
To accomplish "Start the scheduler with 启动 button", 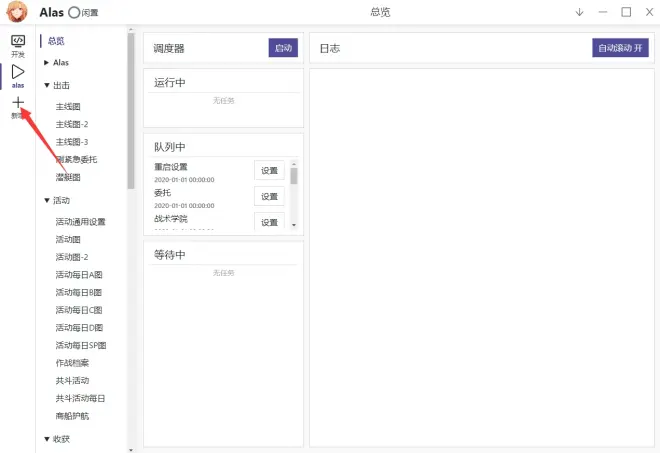I will coord(283,48).
